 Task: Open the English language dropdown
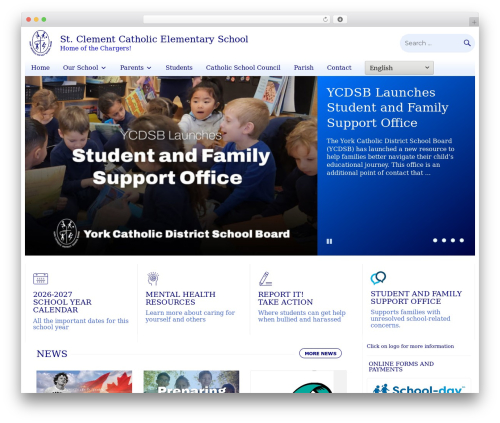399,68
